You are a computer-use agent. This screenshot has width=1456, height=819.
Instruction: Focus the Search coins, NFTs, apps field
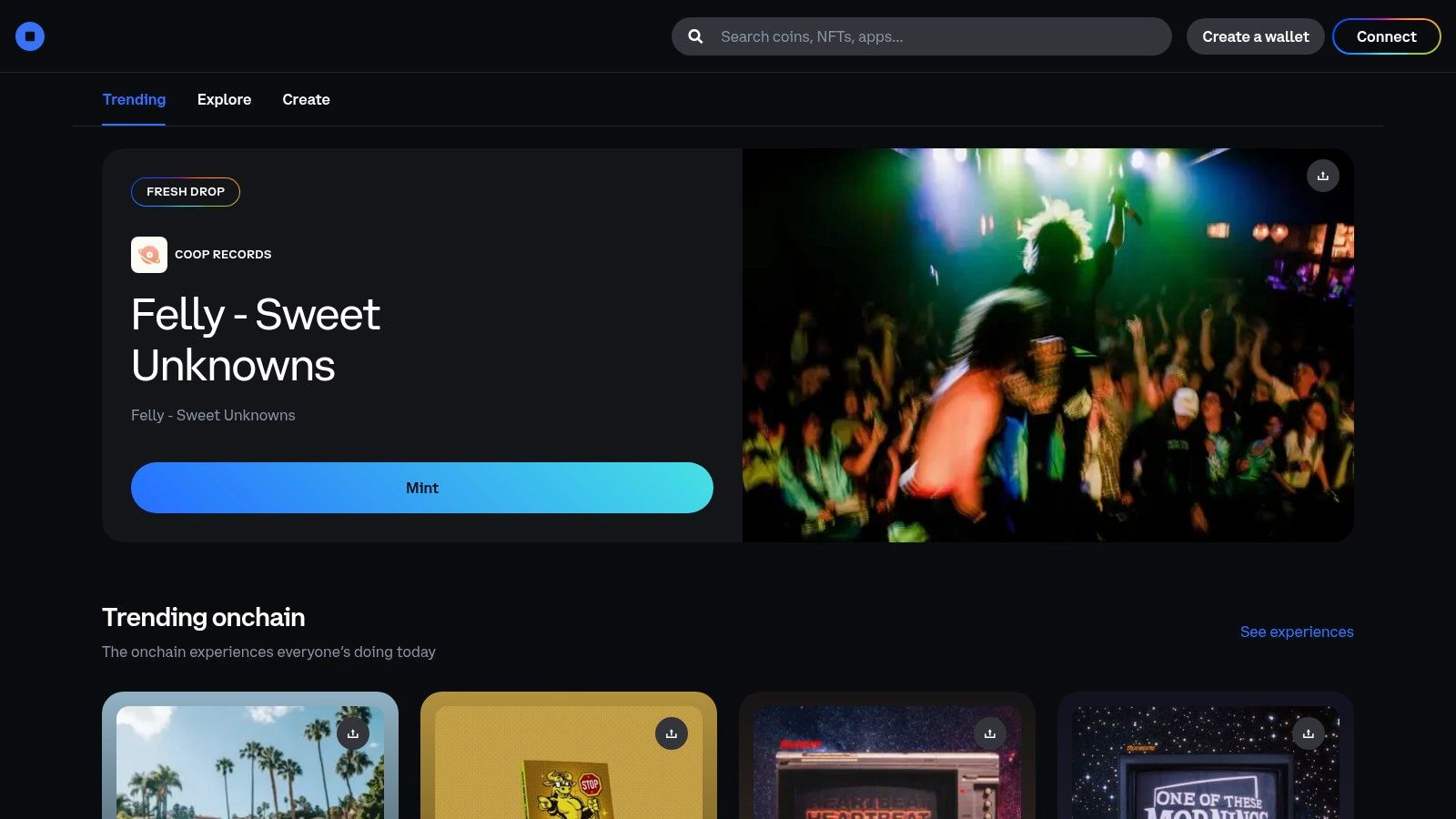click(x=937, y=36)
